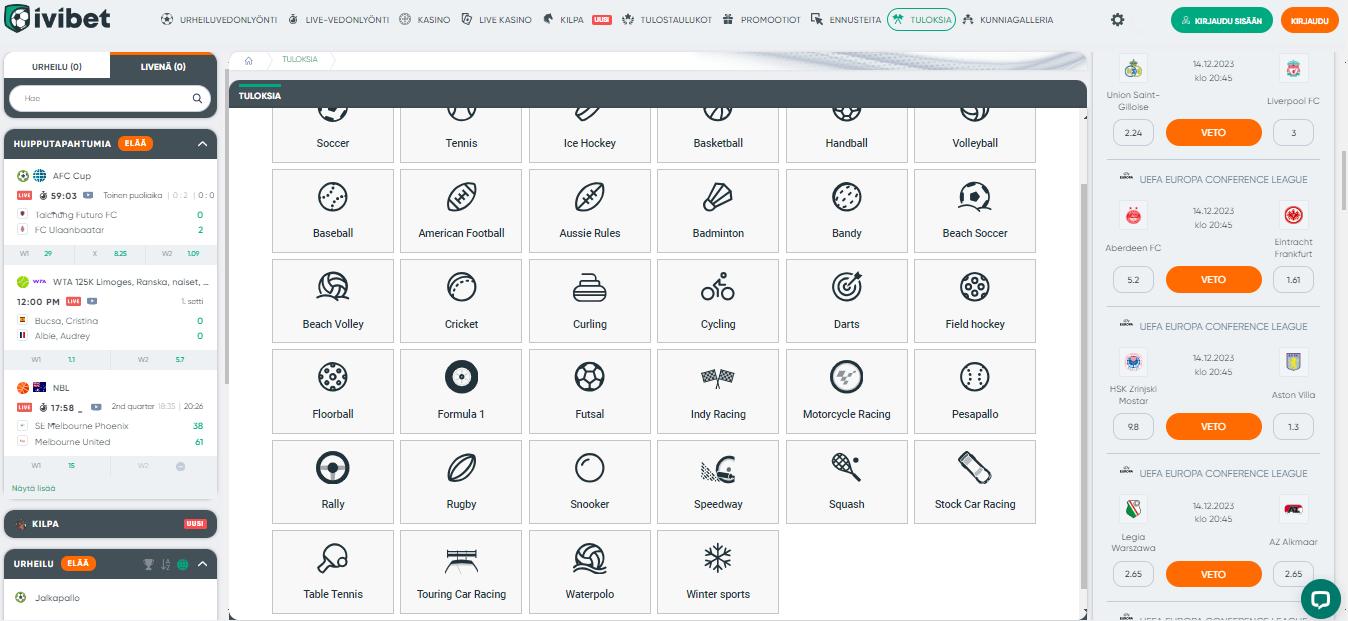Select odds 5.2 for Aberdeen FC

click(x=1133, y=280)
